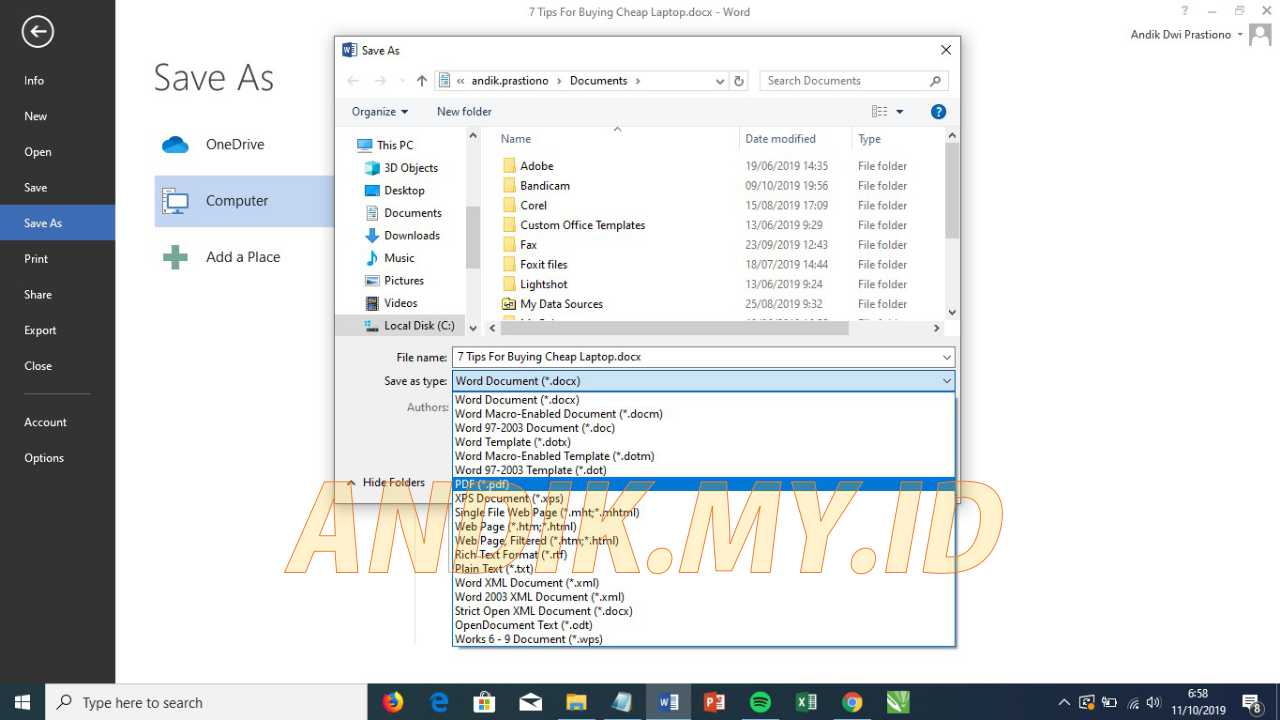The width and height of the screenshot is (1280, 720).
Task: Click the Wi-Fi network tray icon
Action: (x=1132, y=702)
